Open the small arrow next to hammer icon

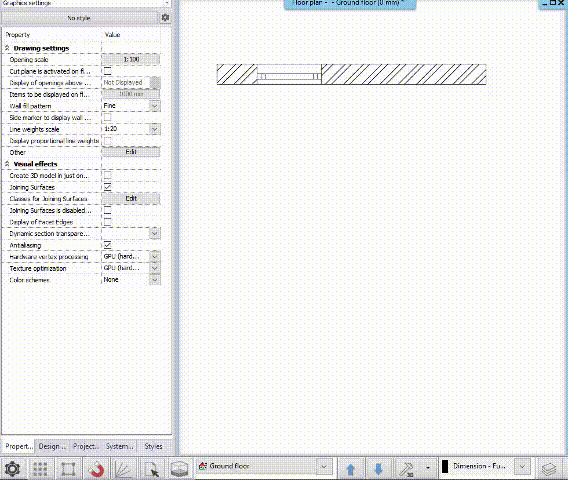point(428,467)
